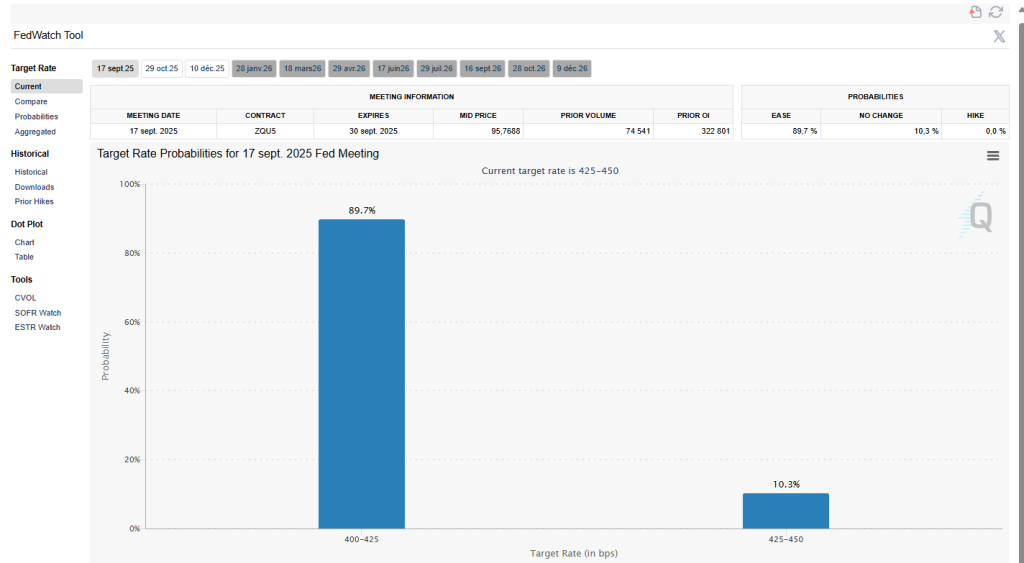Open the Dot Plot Chart link
Screen dimensions: 1024x563
[x=25, y=243]
